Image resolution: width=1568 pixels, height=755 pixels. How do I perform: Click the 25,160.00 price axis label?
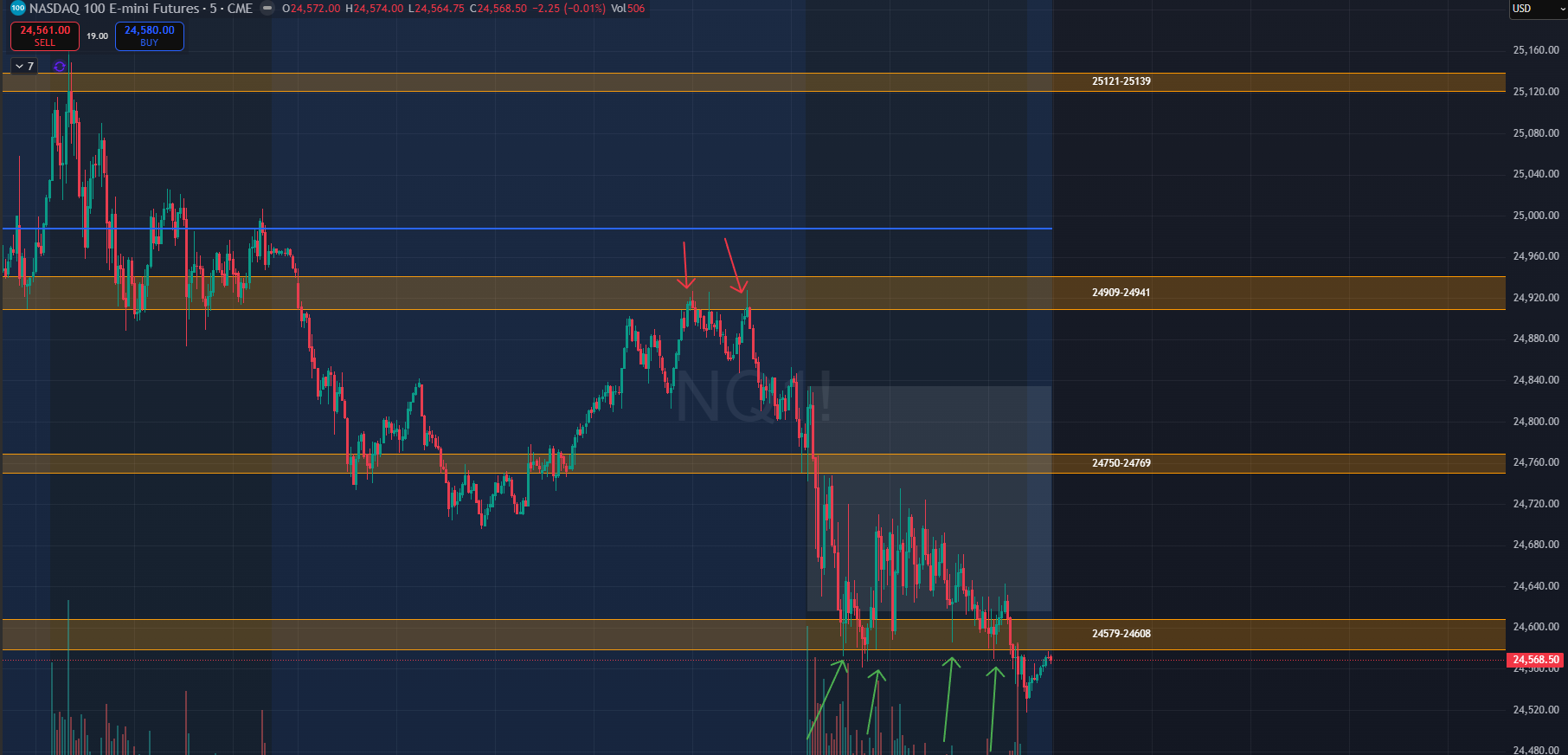(1536, 50)
